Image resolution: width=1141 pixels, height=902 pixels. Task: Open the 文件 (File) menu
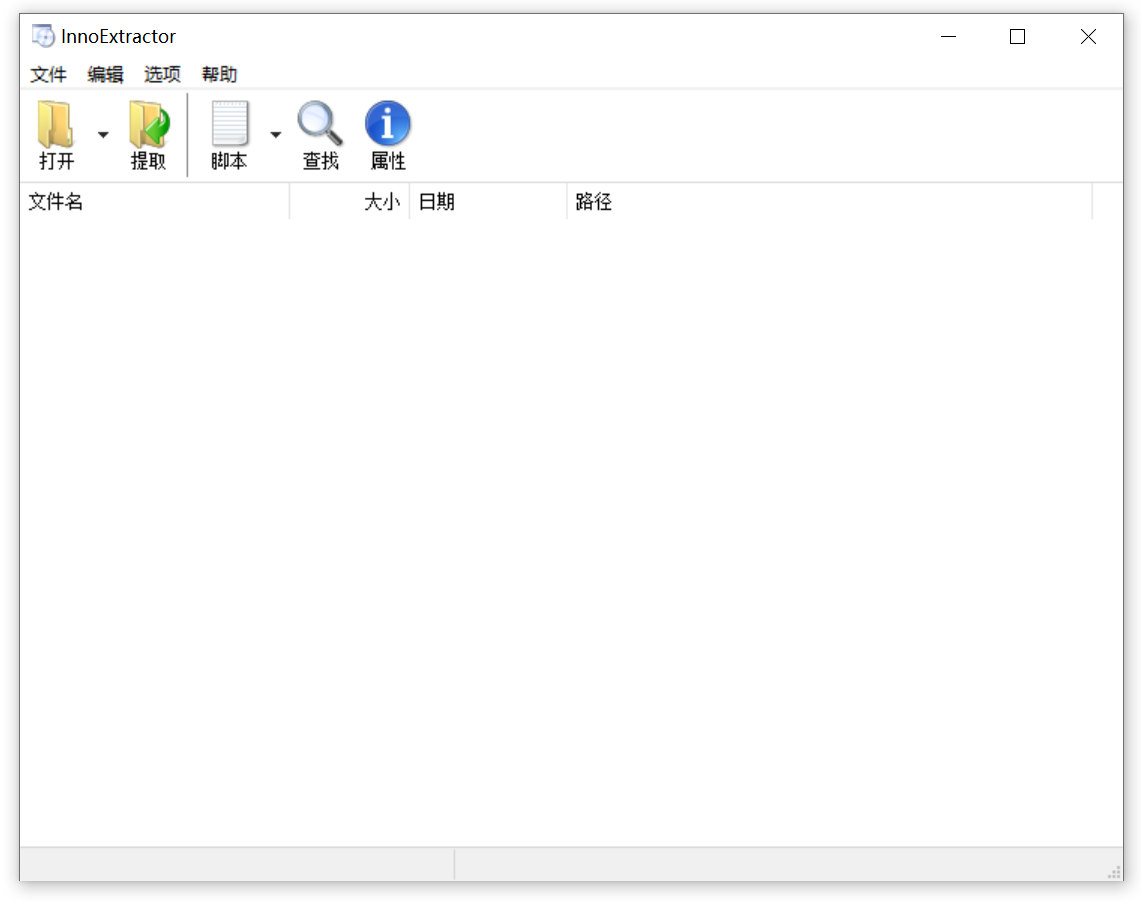[x=48, y=75]
